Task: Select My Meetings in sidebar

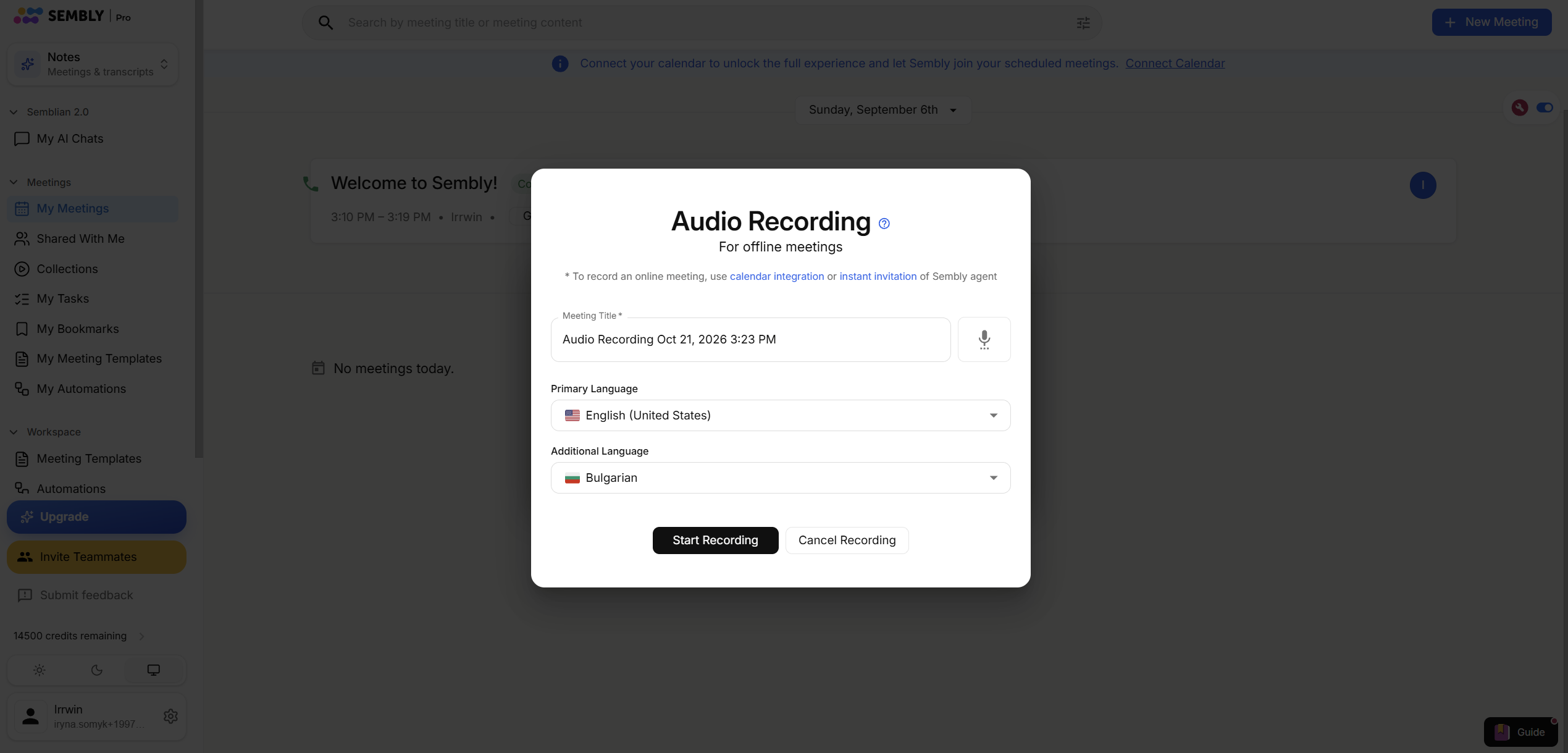Action: [93, 209]
